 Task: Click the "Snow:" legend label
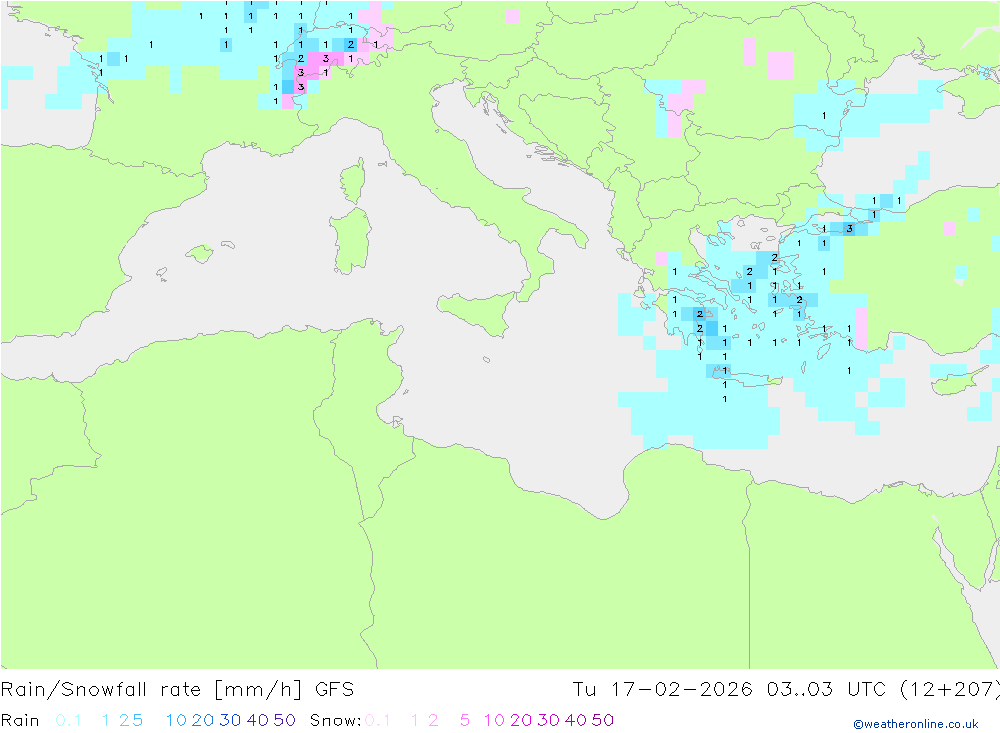[335, 720]
